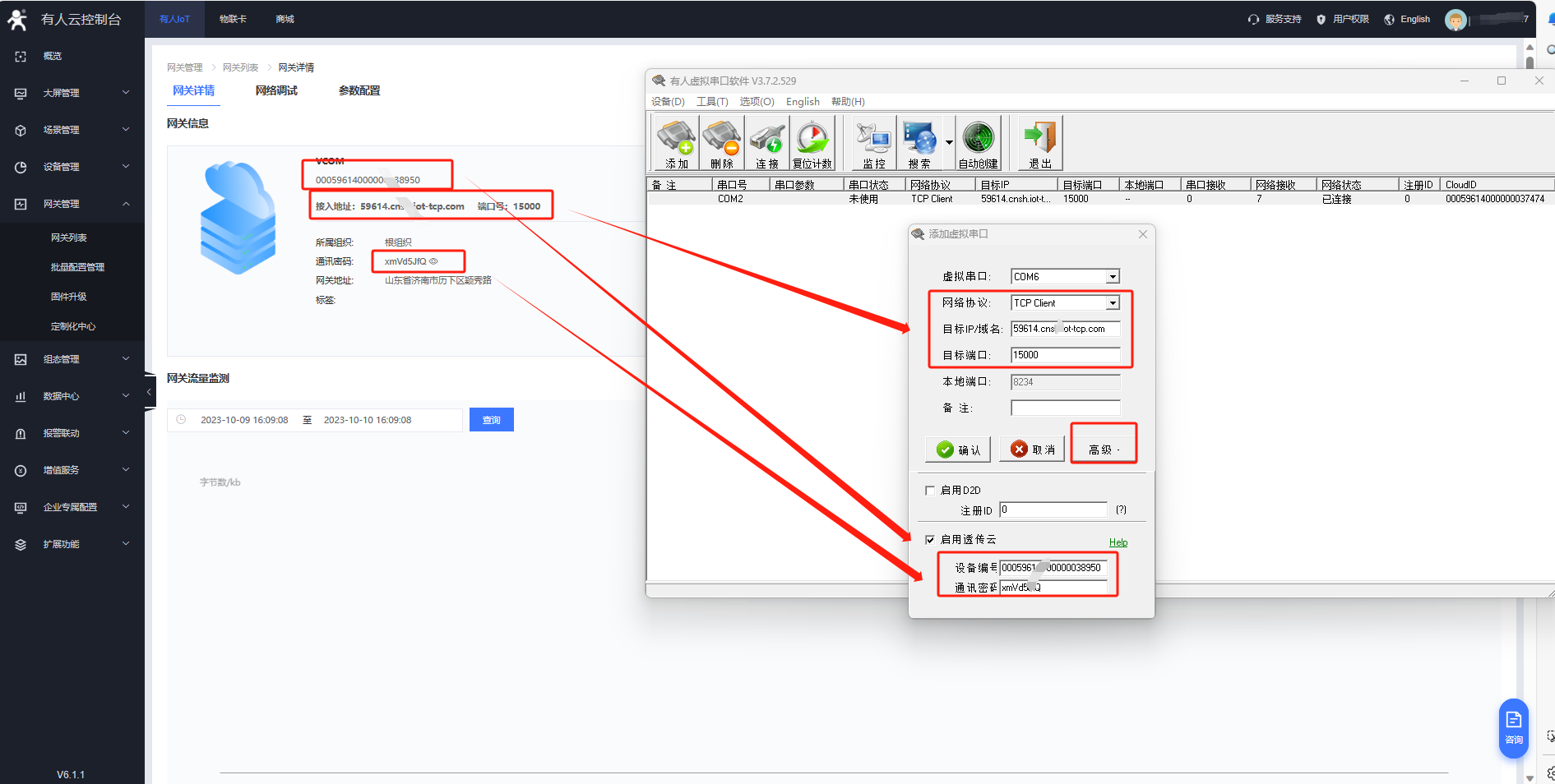
Task: Click the 连接 (Connect) toolbar icon
Action: [x=766, y=143]
